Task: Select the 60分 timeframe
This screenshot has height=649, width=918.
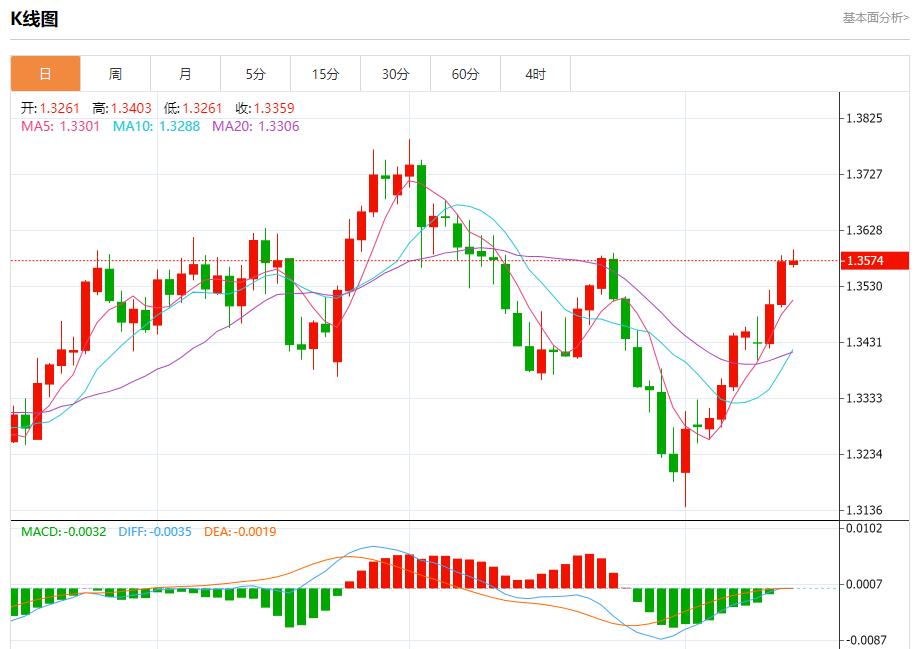Action: (466, 73)
